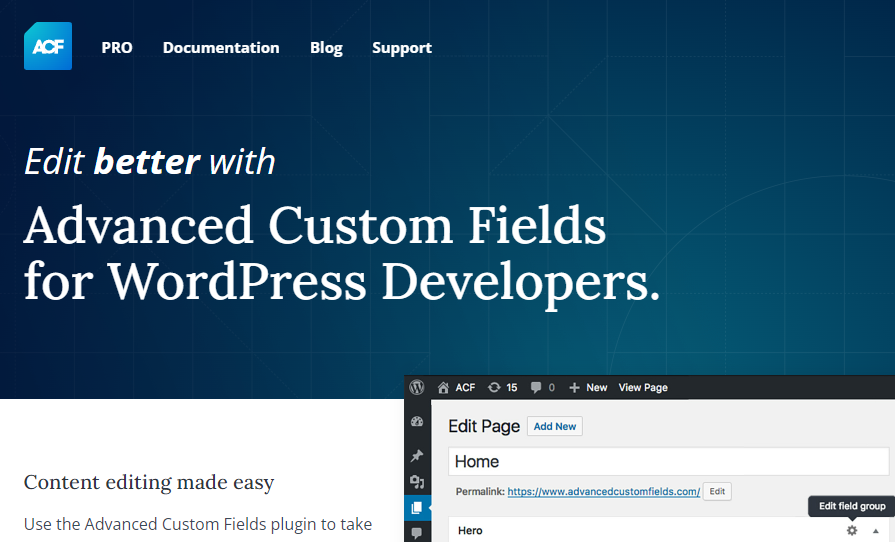Click the Add New button
The height and width of the screenshot is (542, 895).
[x=555, y=426]
